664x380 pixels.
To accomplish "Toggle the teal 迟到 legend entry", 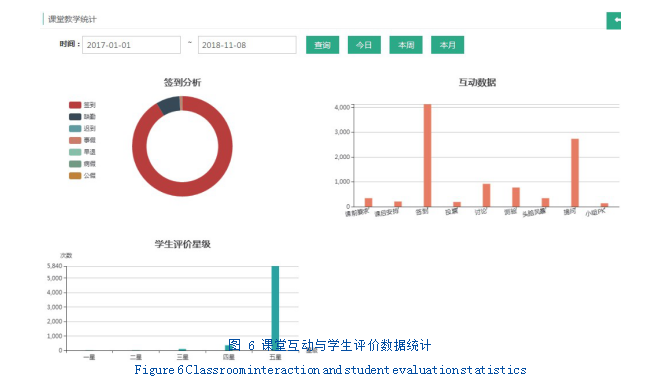I will coord(82,128).
